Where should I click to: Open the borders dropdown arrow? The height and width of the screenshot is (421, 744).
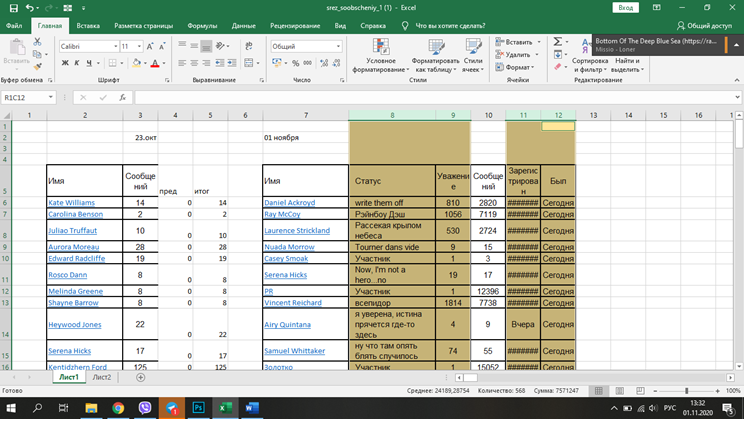pos(121,63)
